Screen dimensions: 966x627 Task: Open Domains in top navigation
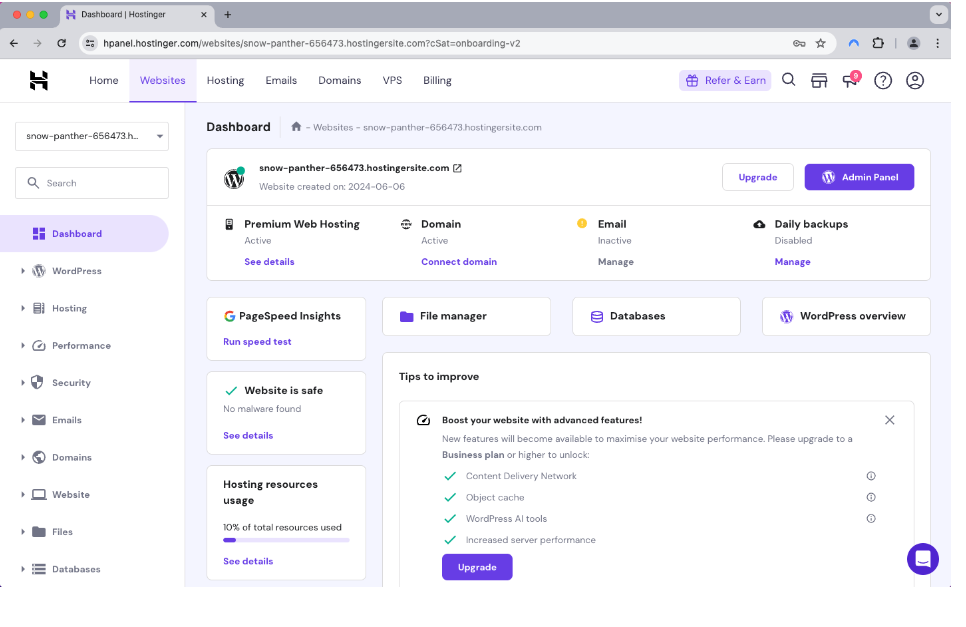click(x=339, y=80)
